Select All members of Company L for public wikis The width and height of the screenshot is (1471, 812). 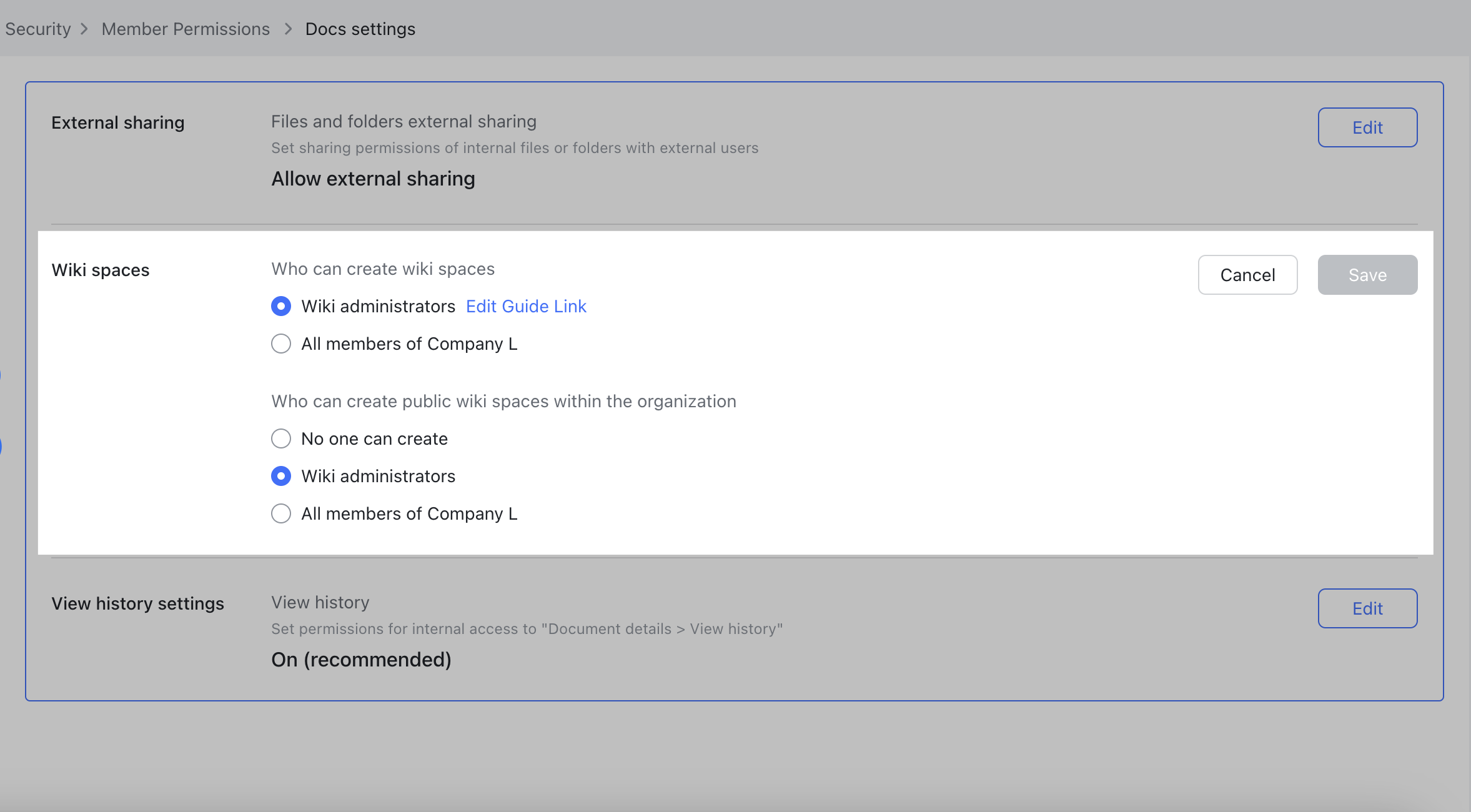point(281,513)
